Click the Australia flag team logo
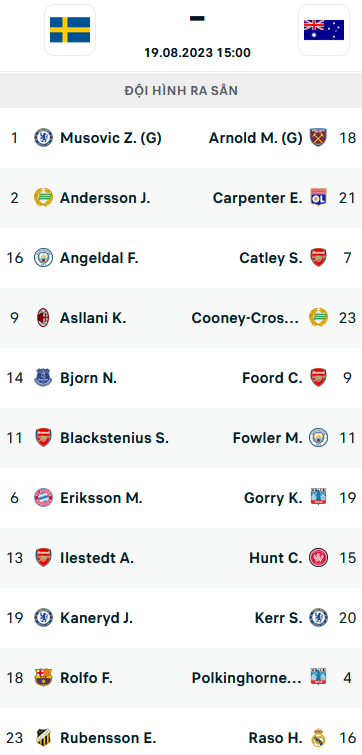362x755 pixels. pyautogui.click(x=323, y=30)
